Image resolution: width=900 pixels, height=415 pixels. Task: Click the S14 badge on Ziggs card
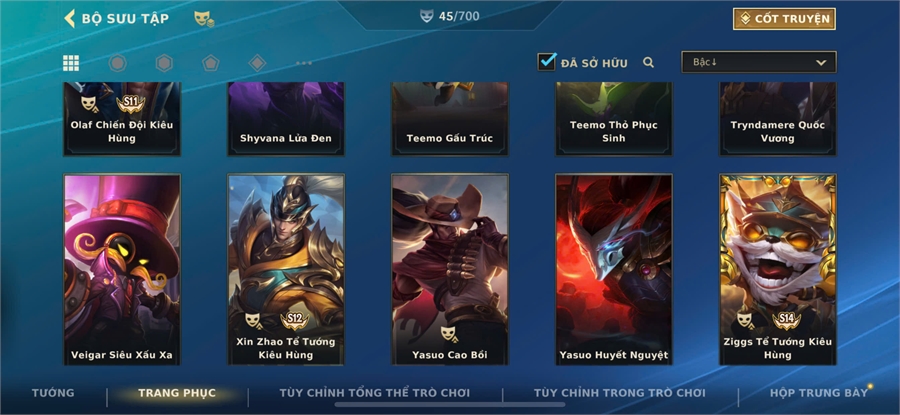click(786, 319)
